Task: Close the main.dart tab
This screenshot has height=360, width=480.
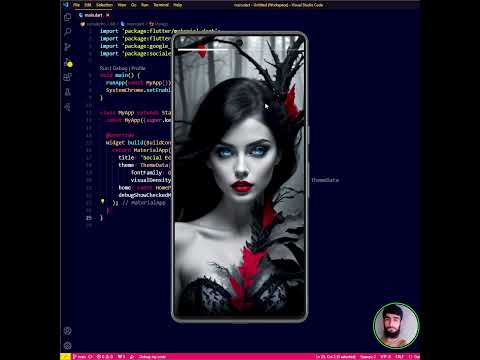Action: click(x=108, y=15)
